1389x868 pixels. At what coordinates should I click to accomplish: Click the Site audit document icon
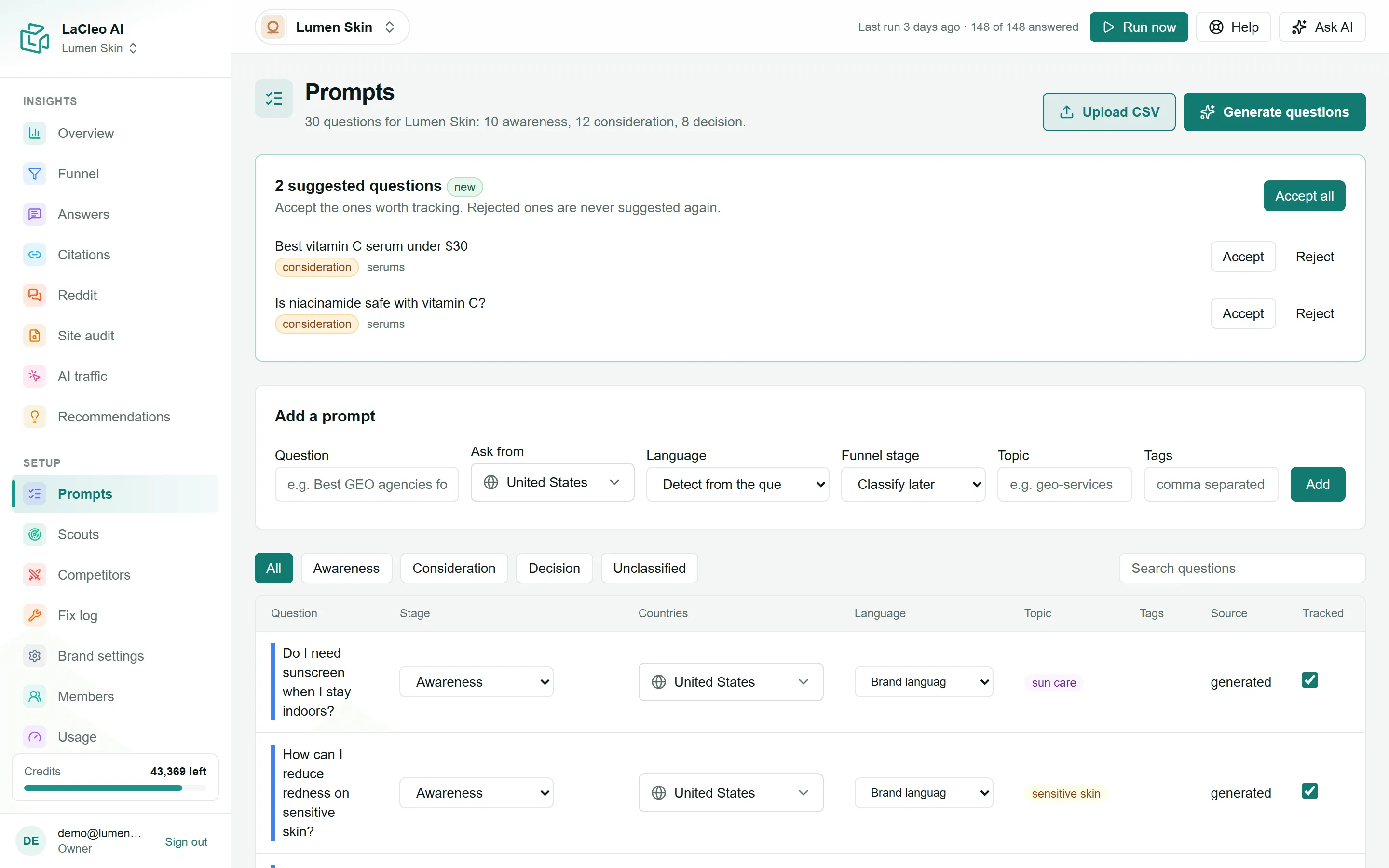point(34,335)
